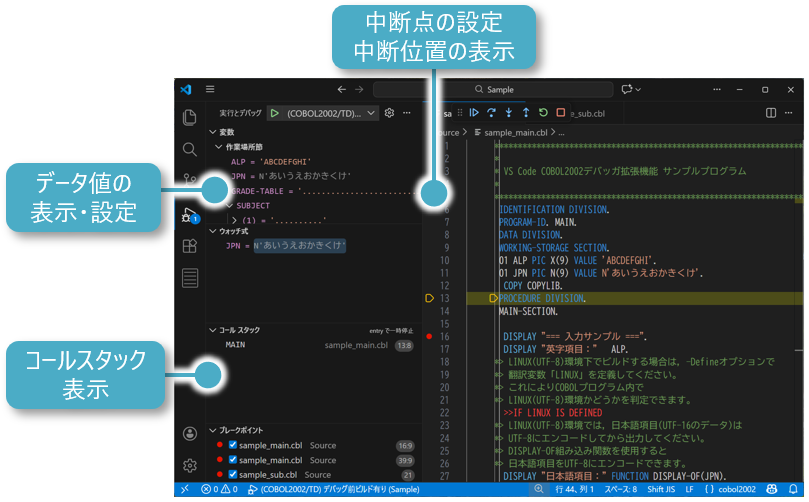Open notifications bell in status bar

point(793,489)
